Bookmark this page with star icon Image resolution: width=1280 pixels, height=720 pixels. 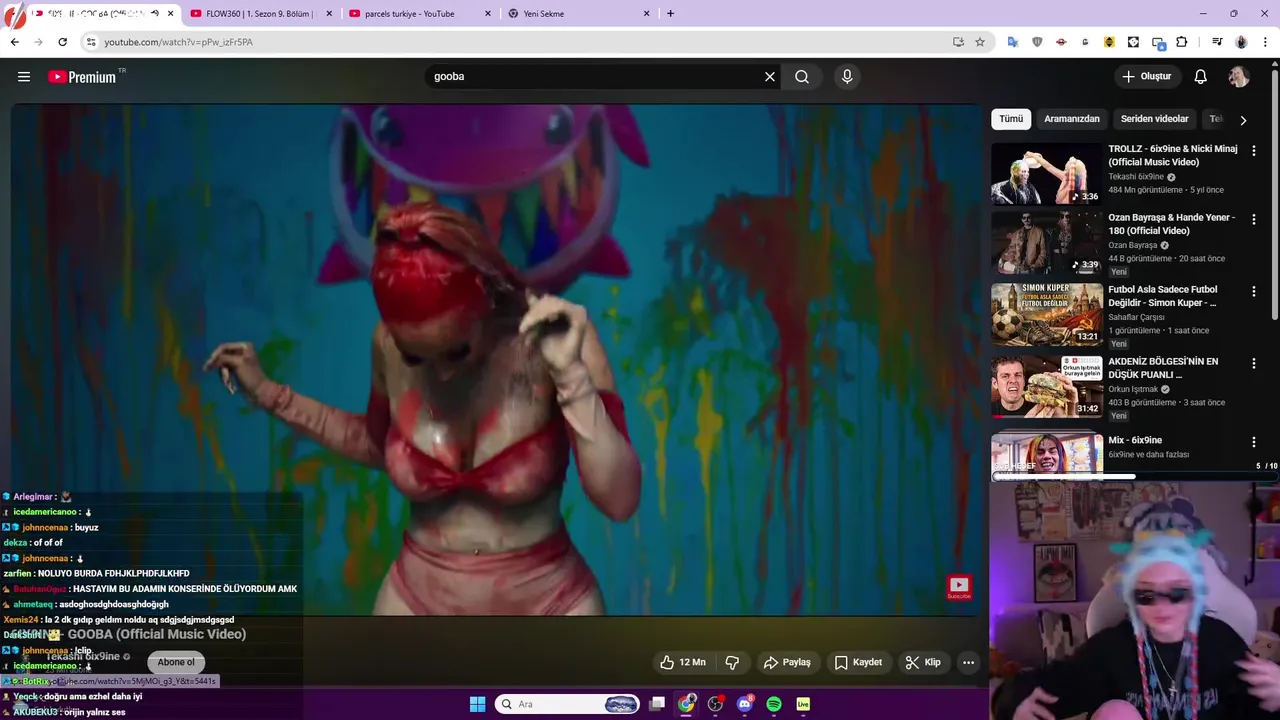pos(980,42)
